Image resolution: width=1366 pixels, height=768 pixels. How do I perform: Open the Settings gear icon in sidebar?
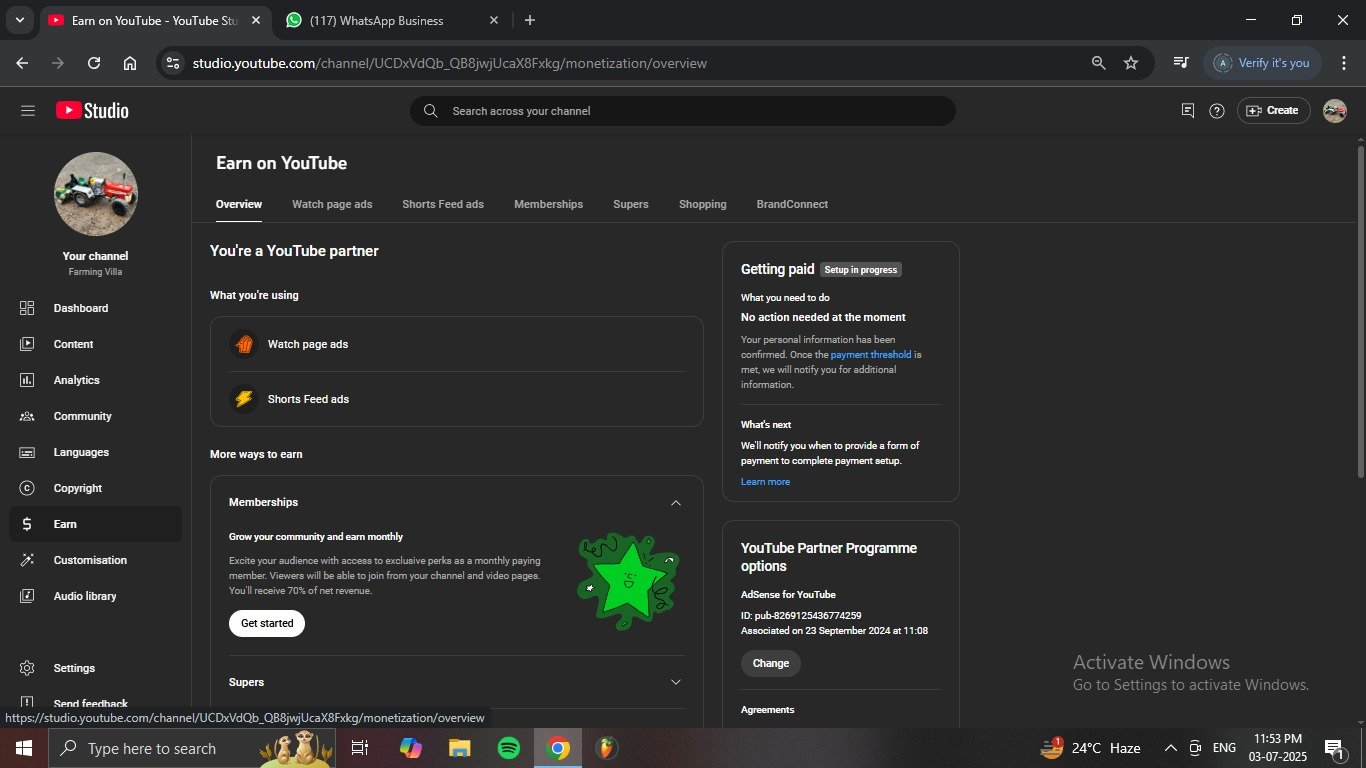[x=27, y=668]
